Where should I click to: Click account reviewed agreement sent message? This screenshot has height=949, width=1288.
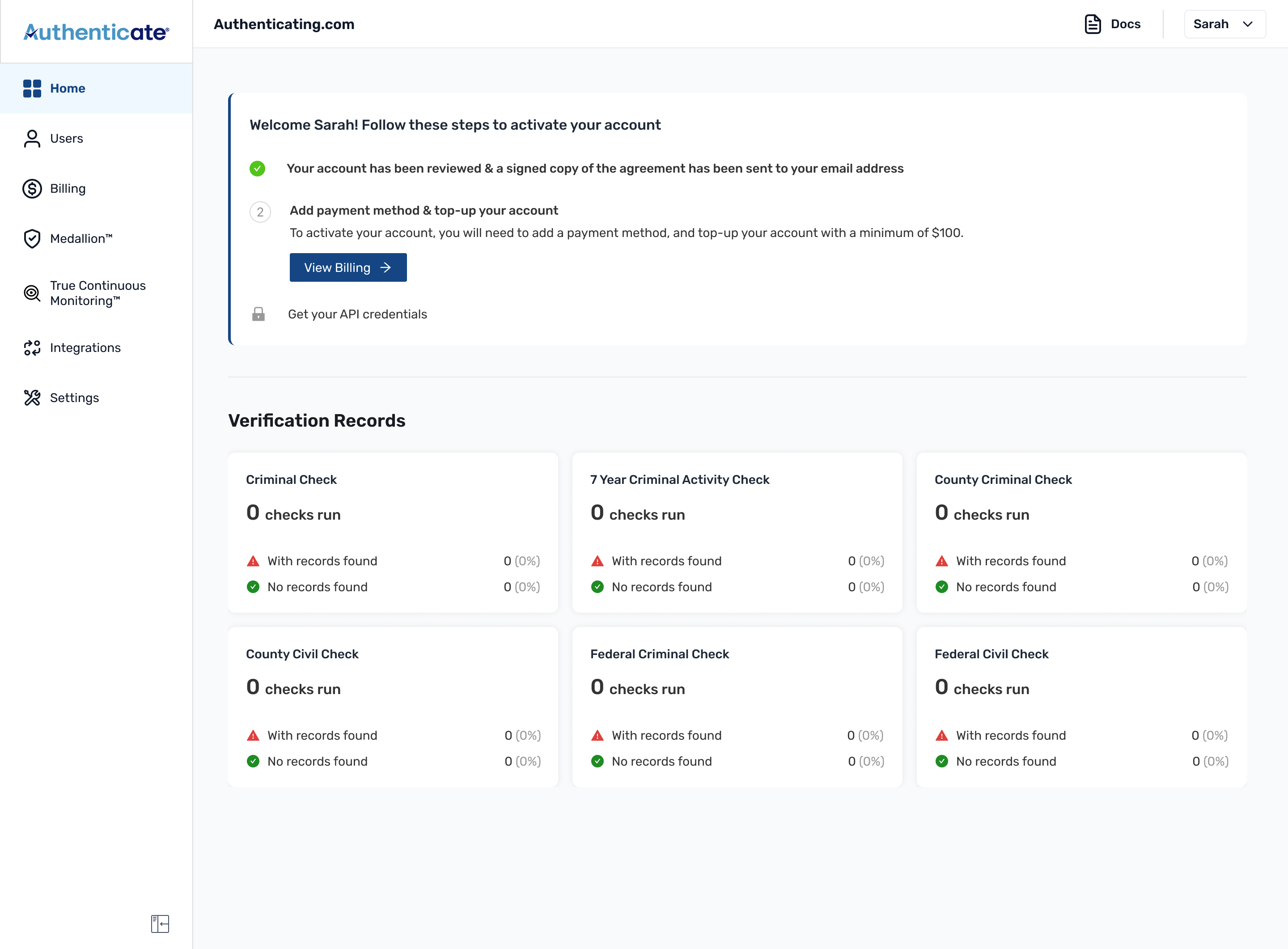(595, 168)
